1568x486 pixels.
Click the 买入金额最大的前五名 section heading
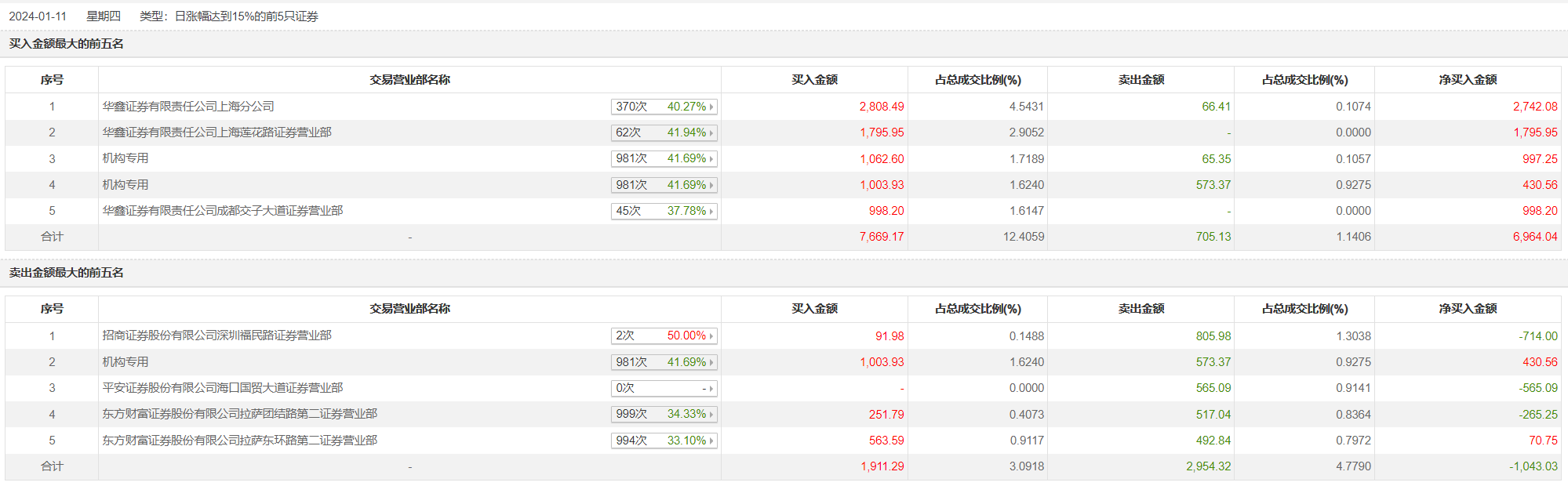pyautogui.click(x=67, y=44)
